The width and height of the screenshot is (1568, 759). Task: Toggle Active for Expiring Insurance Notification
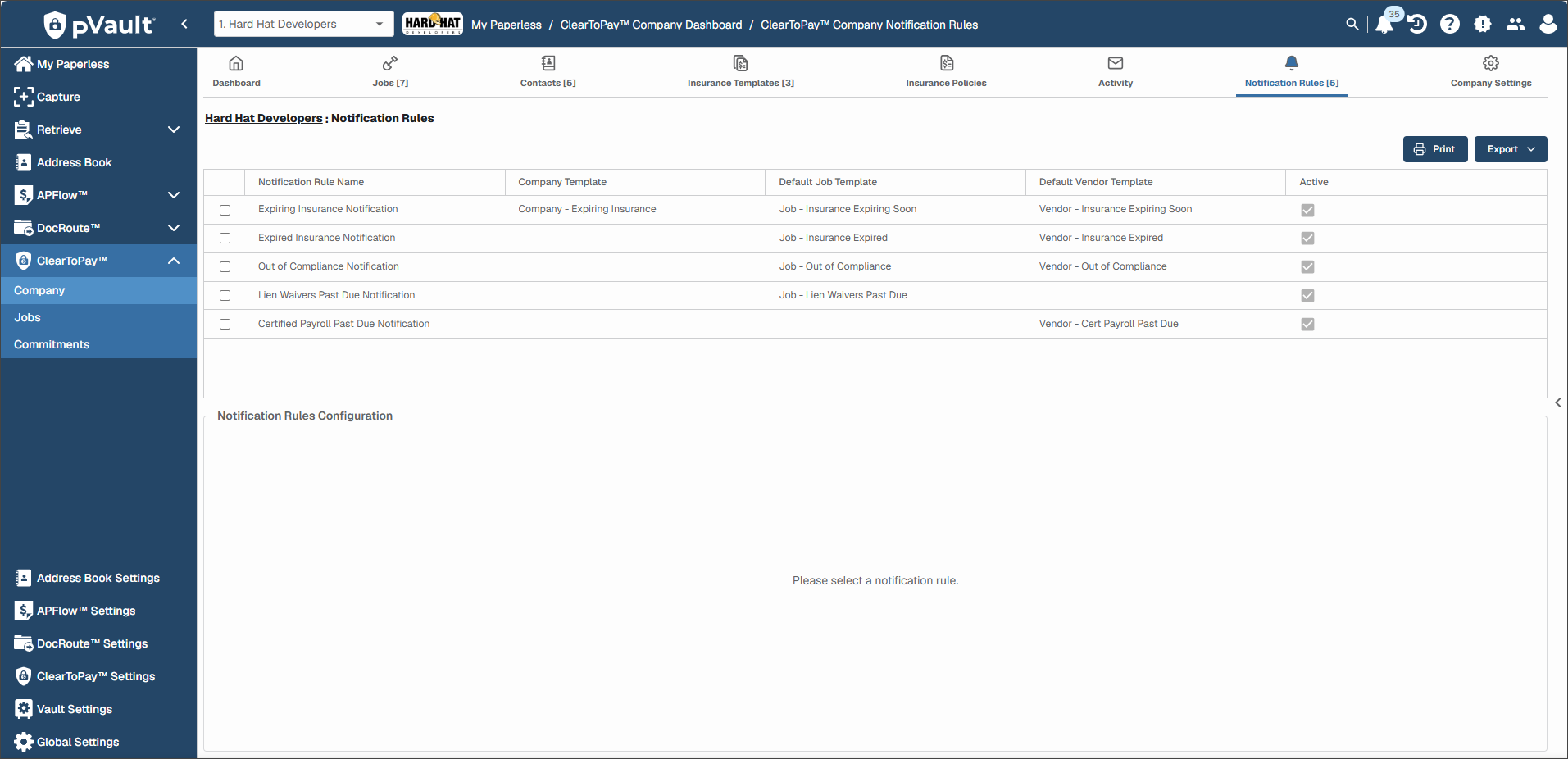click(x=1307, y=210)
